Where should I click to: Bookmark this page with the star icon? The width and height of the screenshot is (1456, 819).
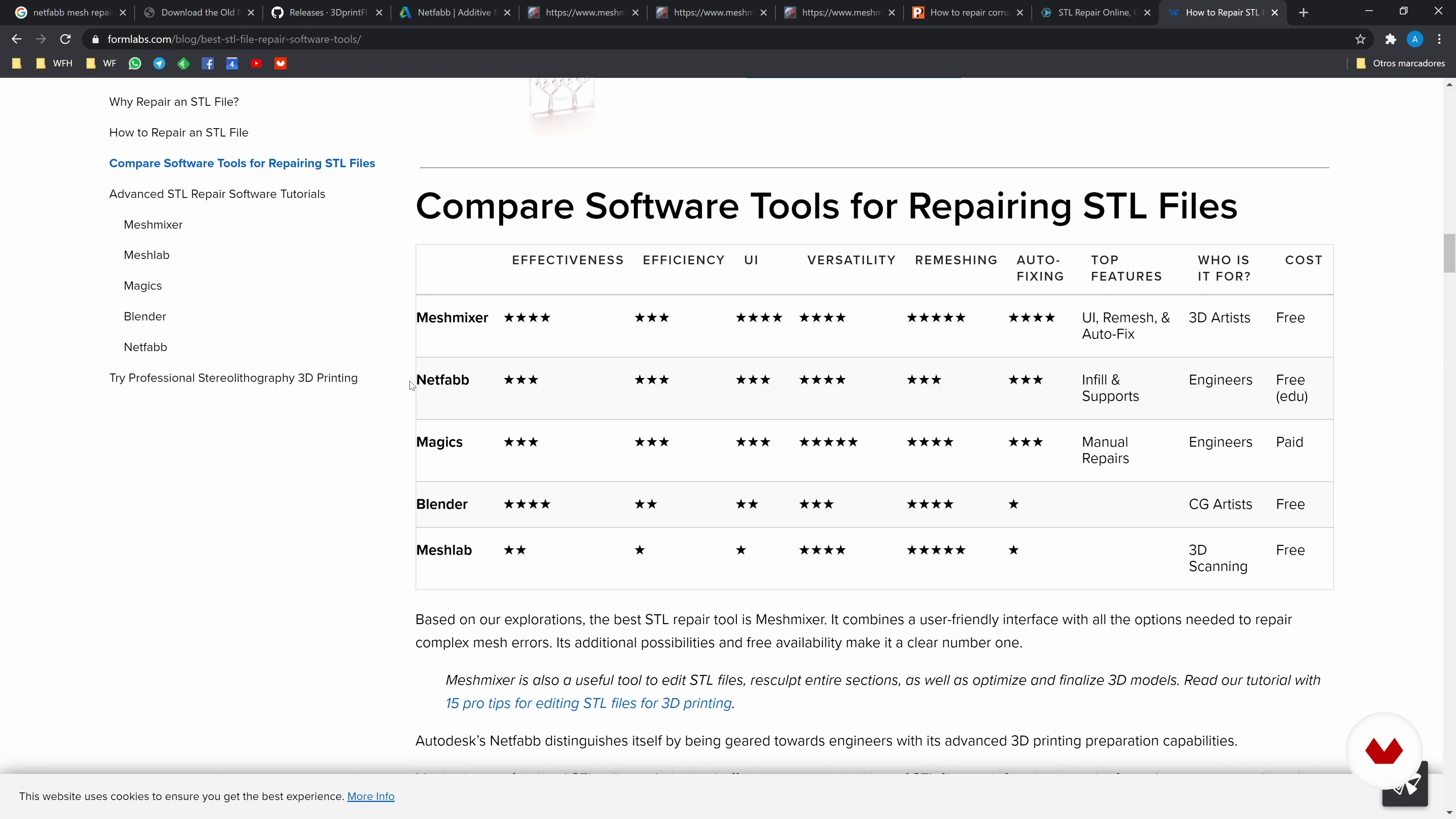click(x=1360, y=39)
